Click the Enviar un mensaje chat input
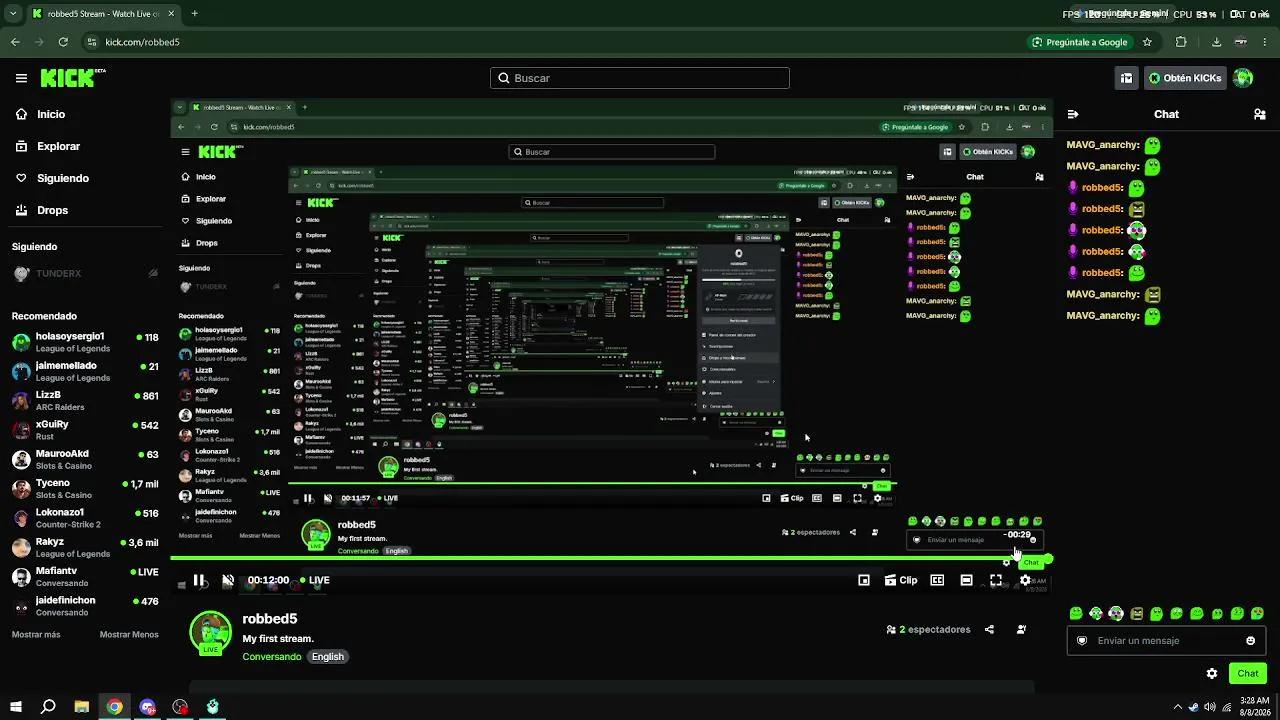The height and width of the screenshot is (720, 1280). 1166,641
